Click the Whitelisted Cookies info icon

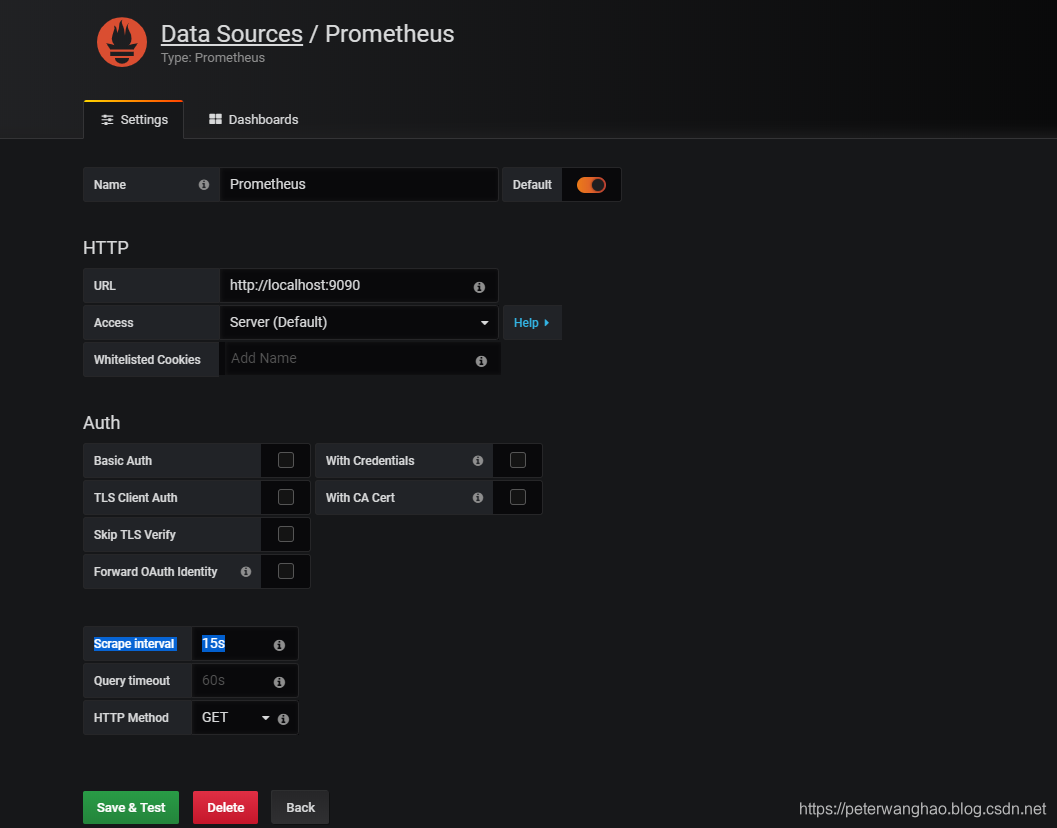coord(481,361)
